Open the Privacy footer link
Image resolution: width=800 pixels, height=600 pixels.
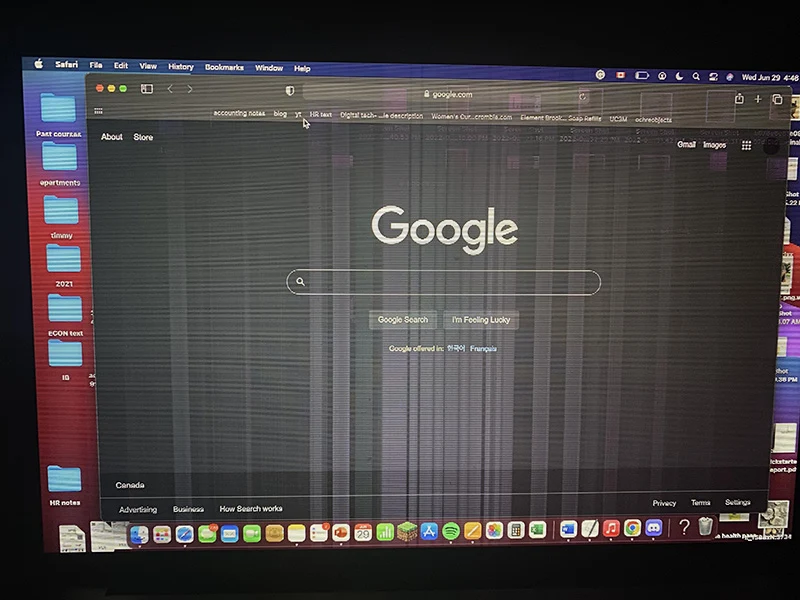click(664, 503)
